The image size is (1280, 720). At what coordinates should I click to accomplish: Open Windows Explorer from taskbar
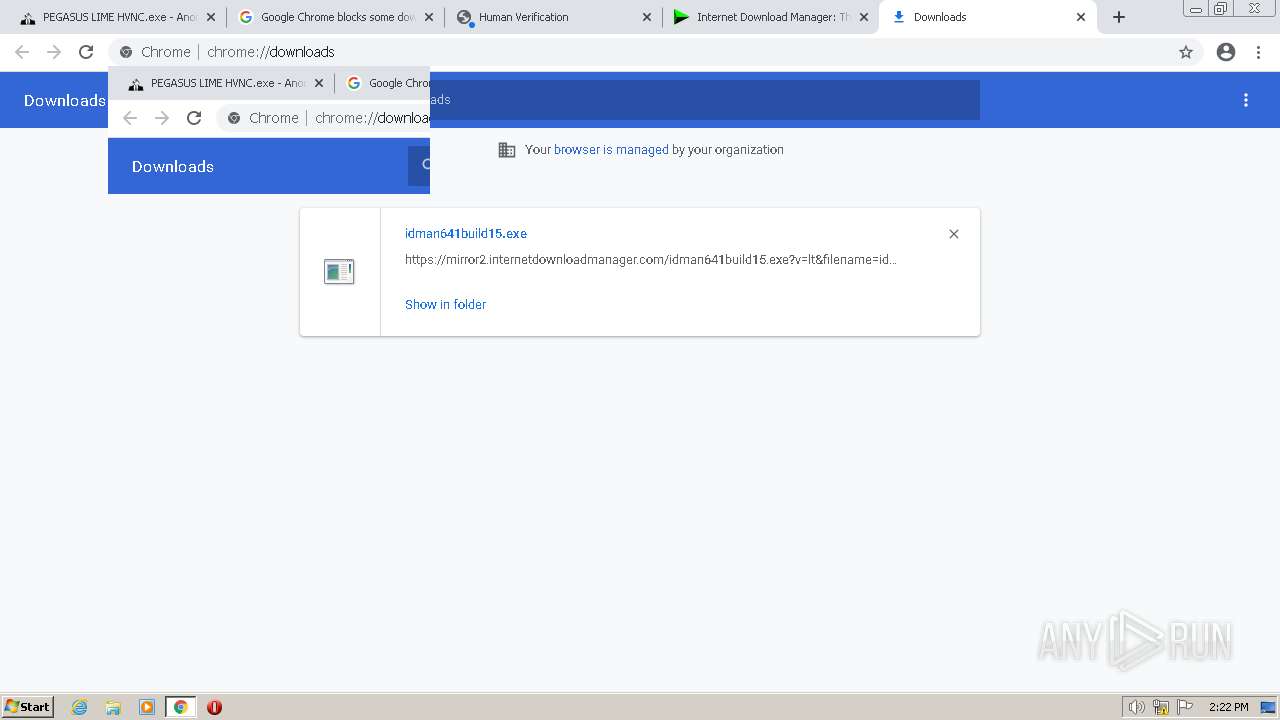click(x=113, y=707)
